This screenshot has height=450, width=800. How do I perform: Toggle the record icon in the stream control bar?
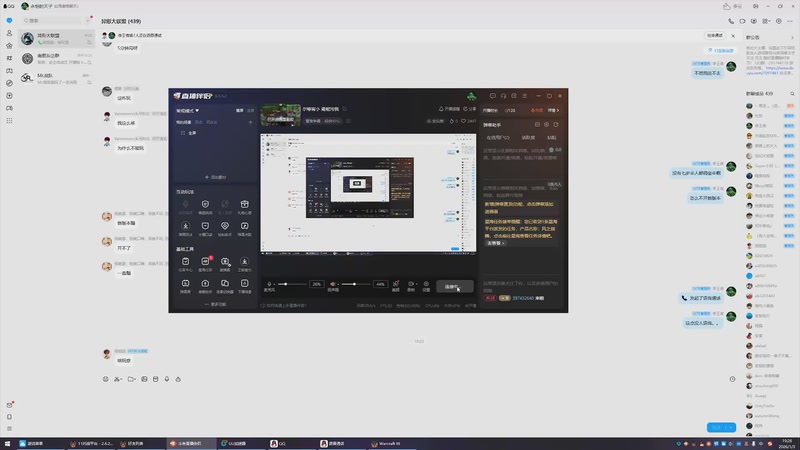point(410,284)
